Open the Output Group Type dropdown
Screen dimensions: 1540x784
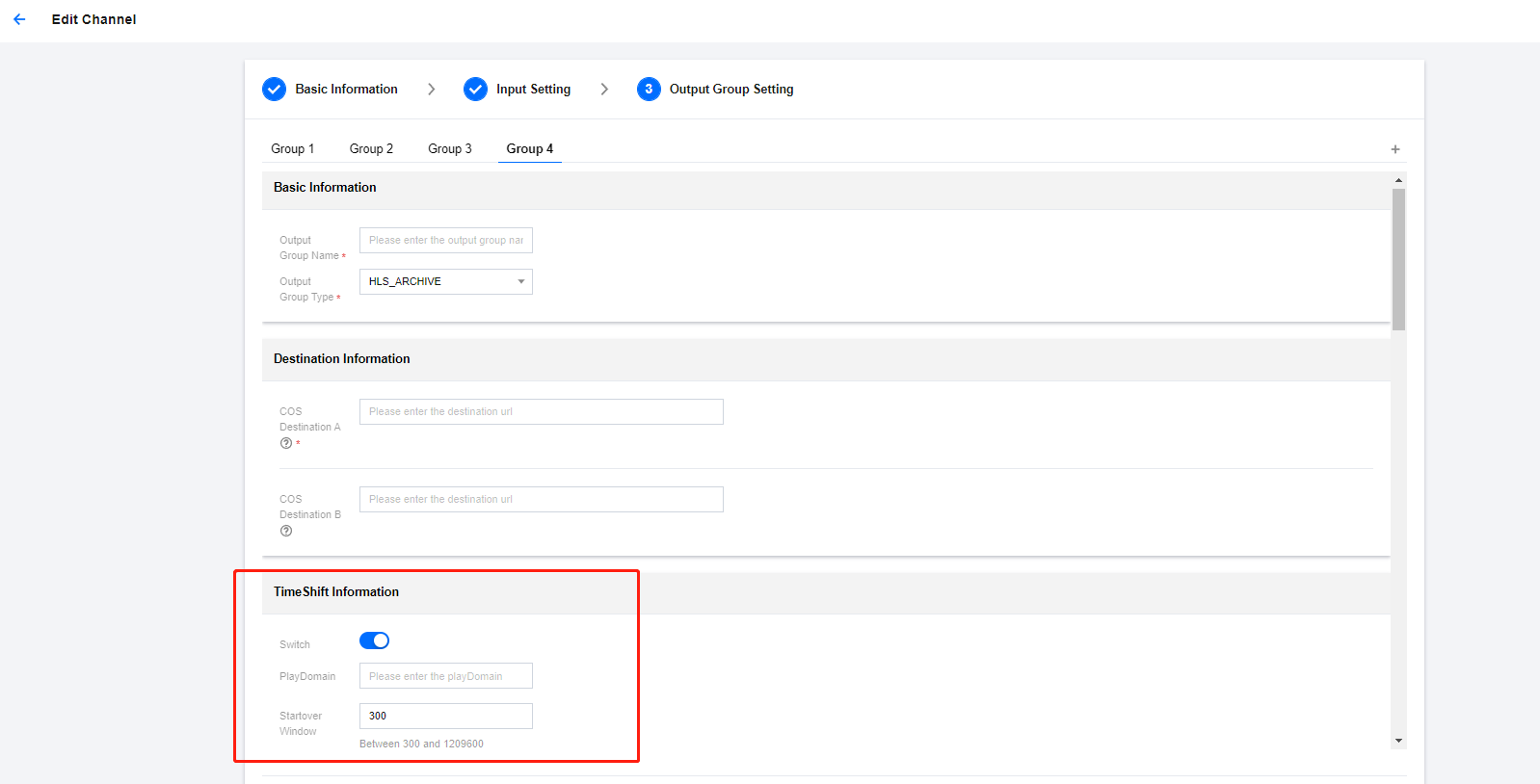click(x=445, y=281)
